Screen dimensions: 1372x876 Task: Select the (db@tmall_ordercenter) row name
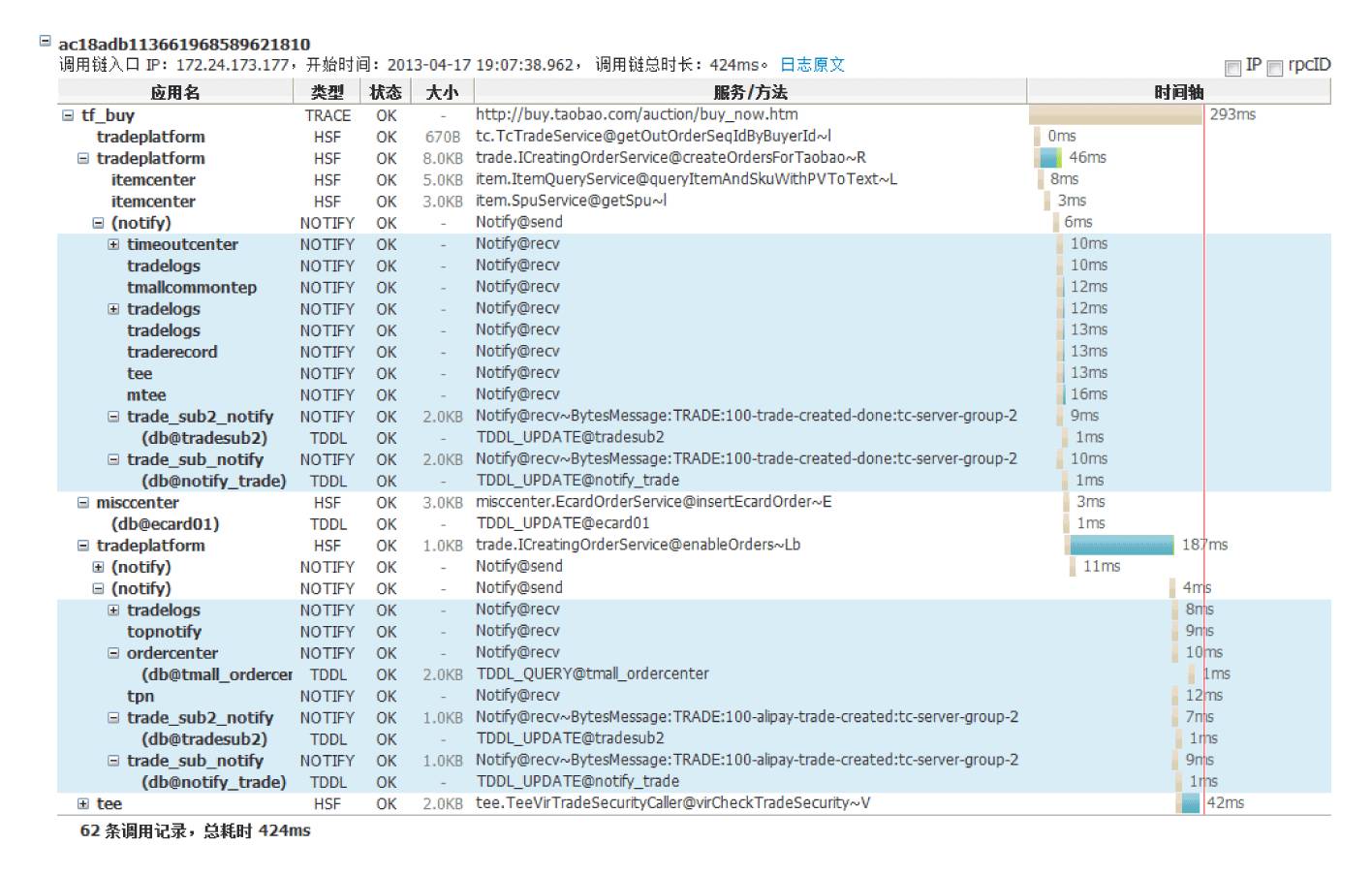[x=217, y=674]
